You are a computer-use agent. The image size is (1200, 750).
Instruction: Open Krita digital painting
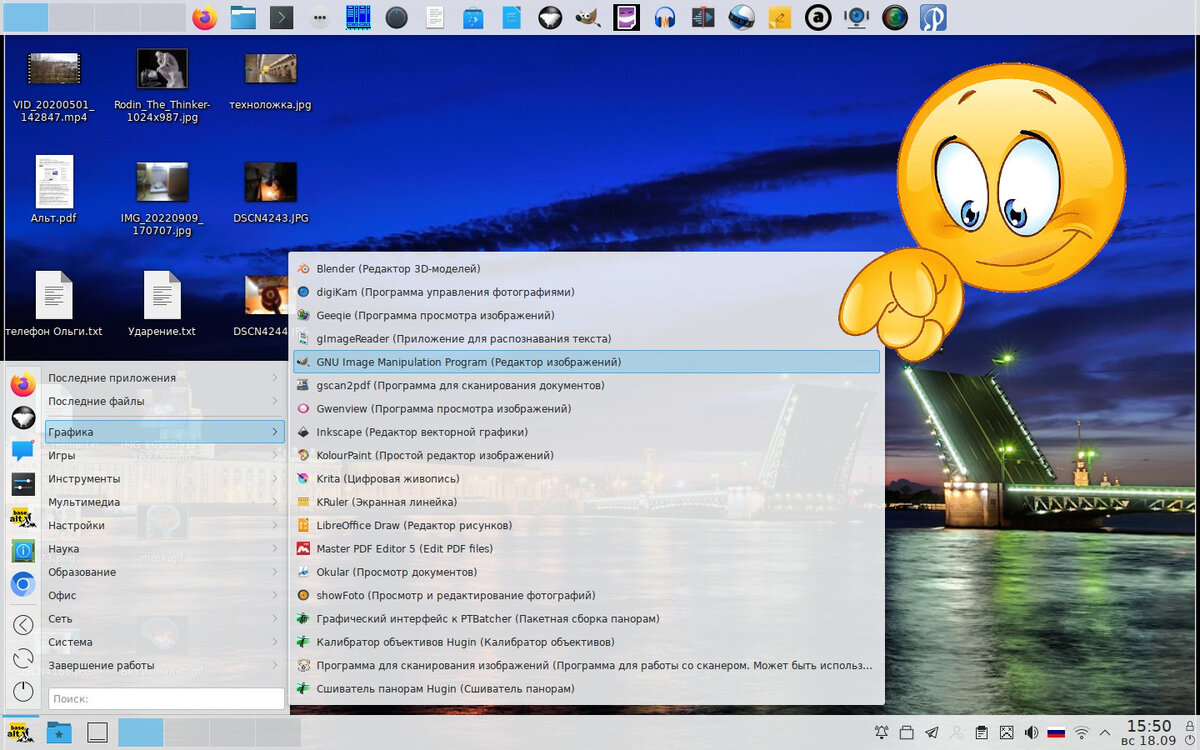pyautogui.click(x=586, y=479)
